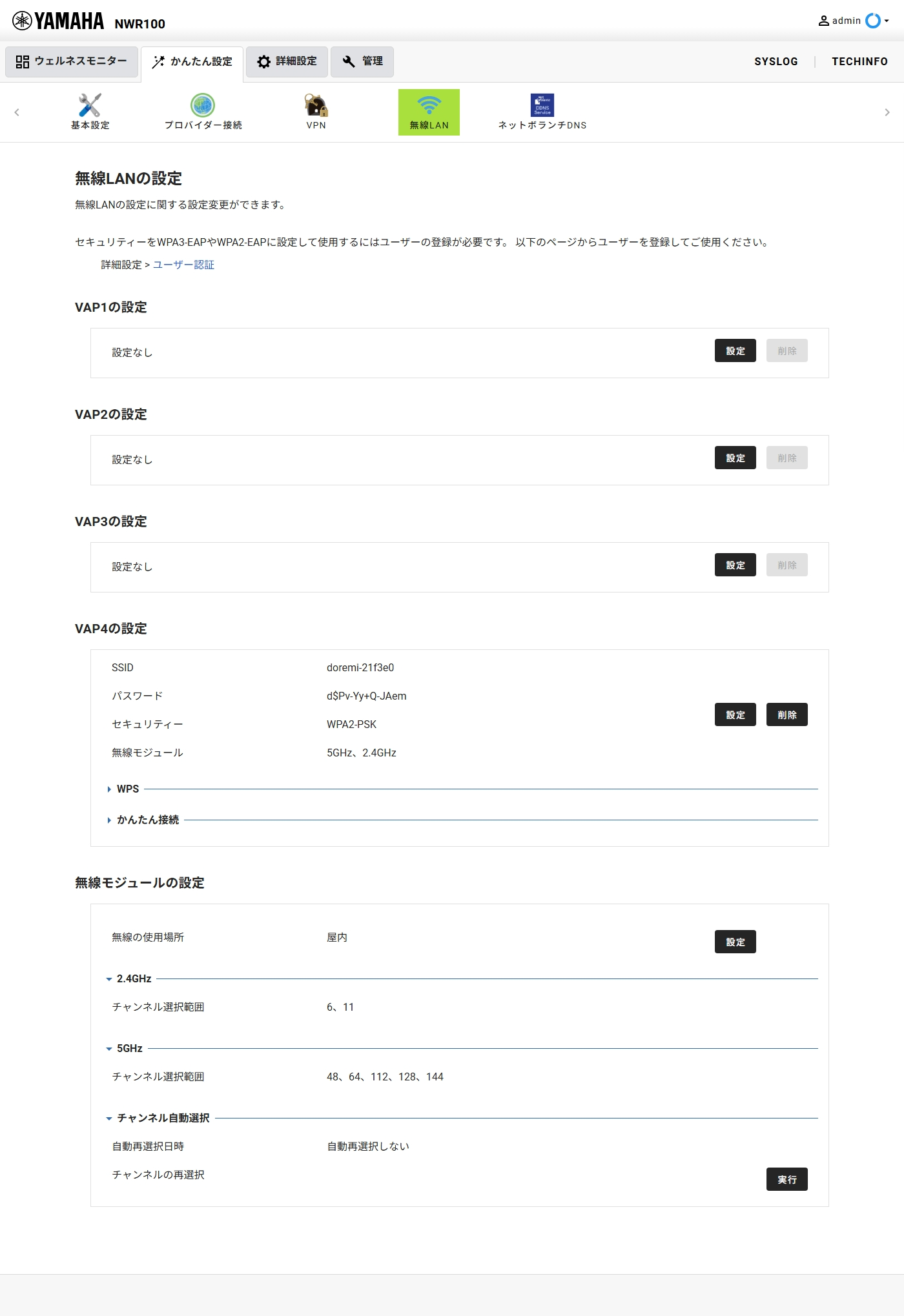This screenshot has width=904, height=1316.
Task: Collapse the チャンネル自動選択 section
Action: [x=158, y=1118]
